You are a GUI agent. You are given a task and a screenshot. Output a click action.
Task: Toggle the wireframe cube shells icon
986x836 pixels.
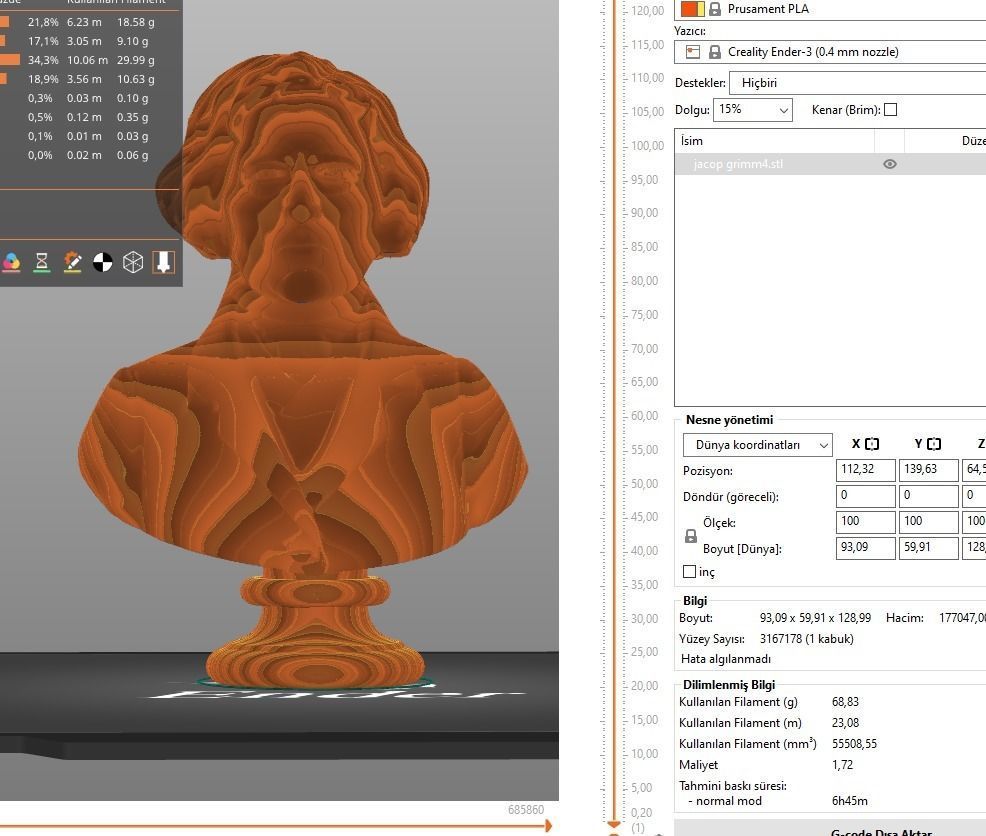tap(133, 262)
